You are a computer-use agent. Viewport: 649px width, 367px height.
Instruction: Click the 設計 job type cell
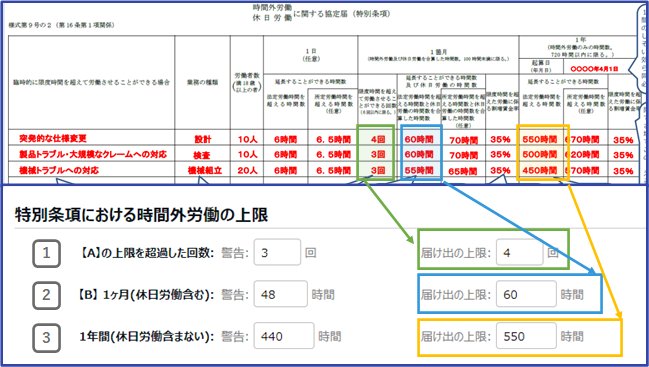click(x=203, y=139)
